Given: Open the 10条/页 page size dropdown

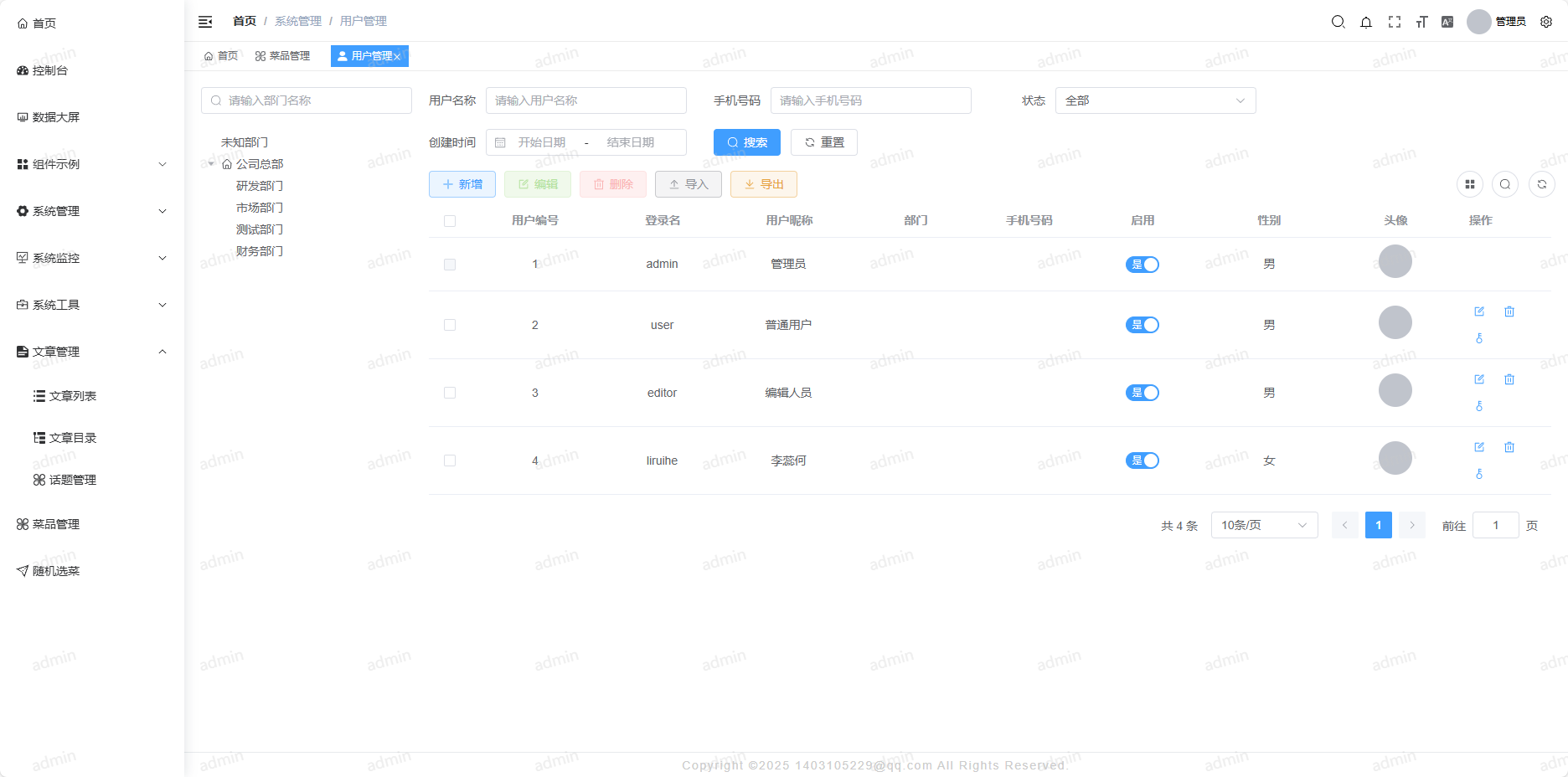Looking at the screenshot, I should tap(1264, 525).
